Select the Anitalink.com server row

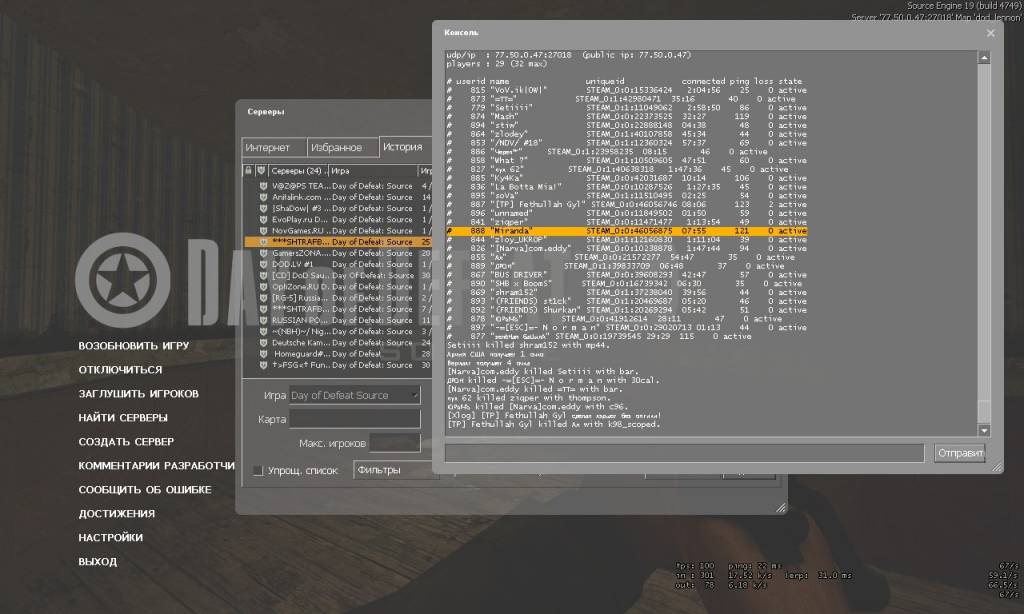tap(338, 197)
